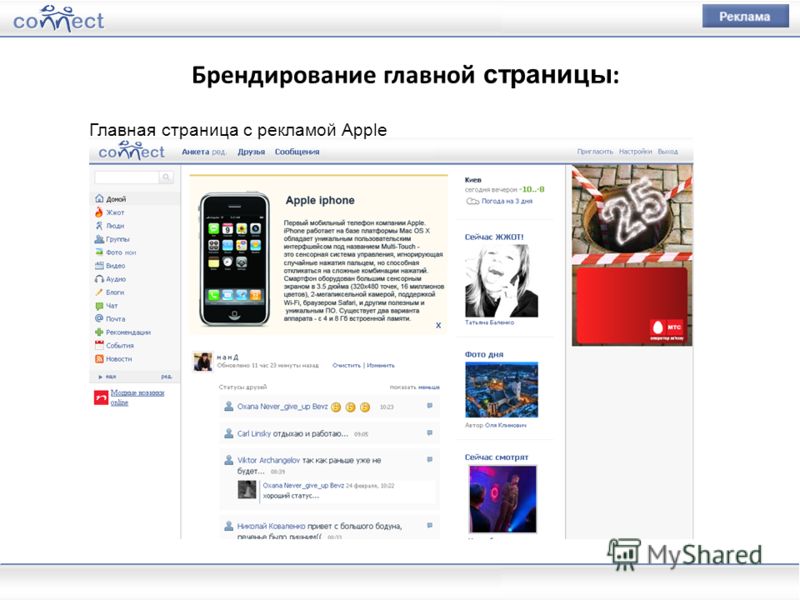Click the Татьяна Баленко name link
The image size is (800, 600).
(489, 322)
